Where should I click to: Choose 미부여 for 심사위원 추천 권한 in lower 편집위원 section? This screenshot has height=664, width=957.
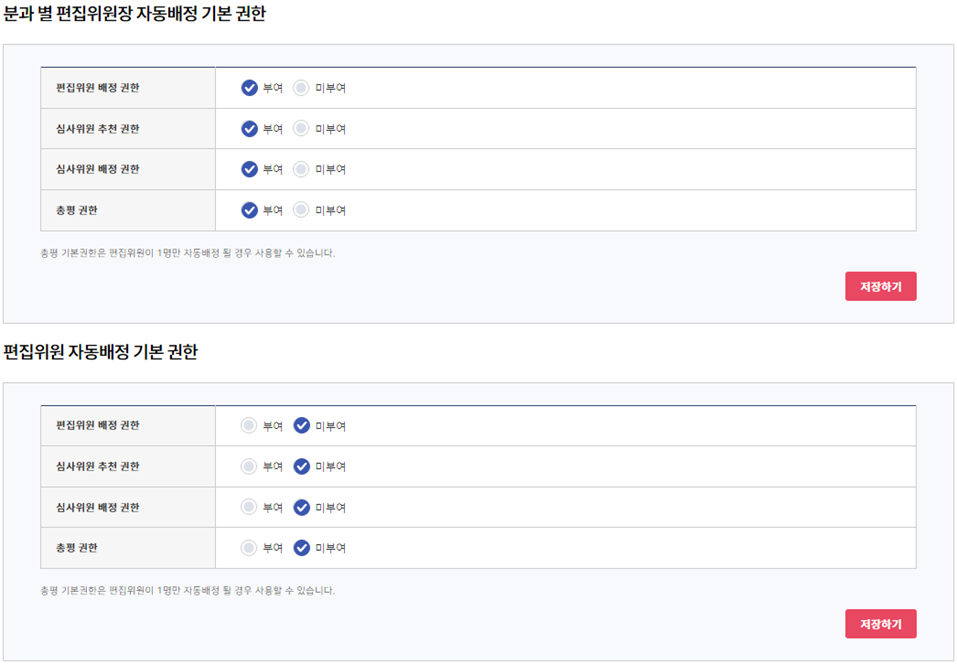tap(302, 466)
